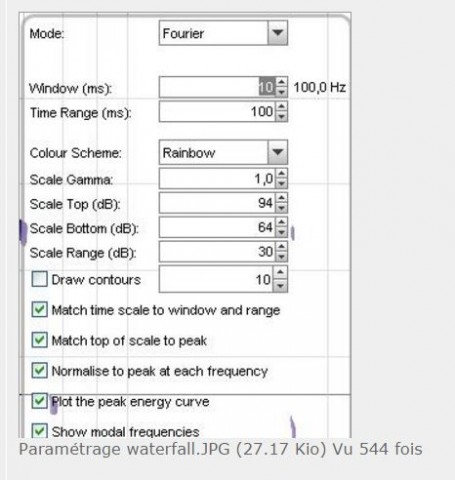This screenshot has height=480, width=455.
Task: Click into the Scale Top (dB) field
Action: [218, 203]
